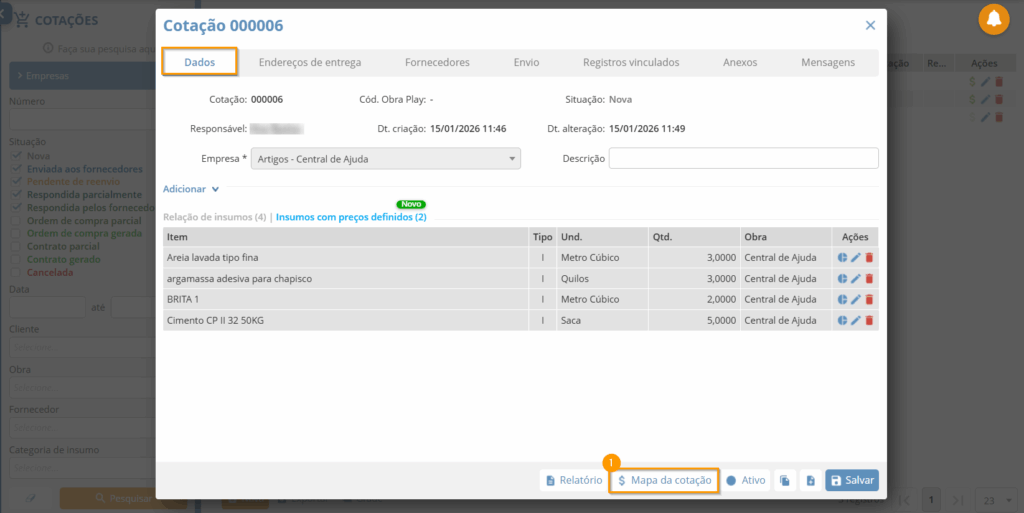Delete the BRITA 1 item row
Viewport: 1024px width, 513px height.
tap(869, 299)
